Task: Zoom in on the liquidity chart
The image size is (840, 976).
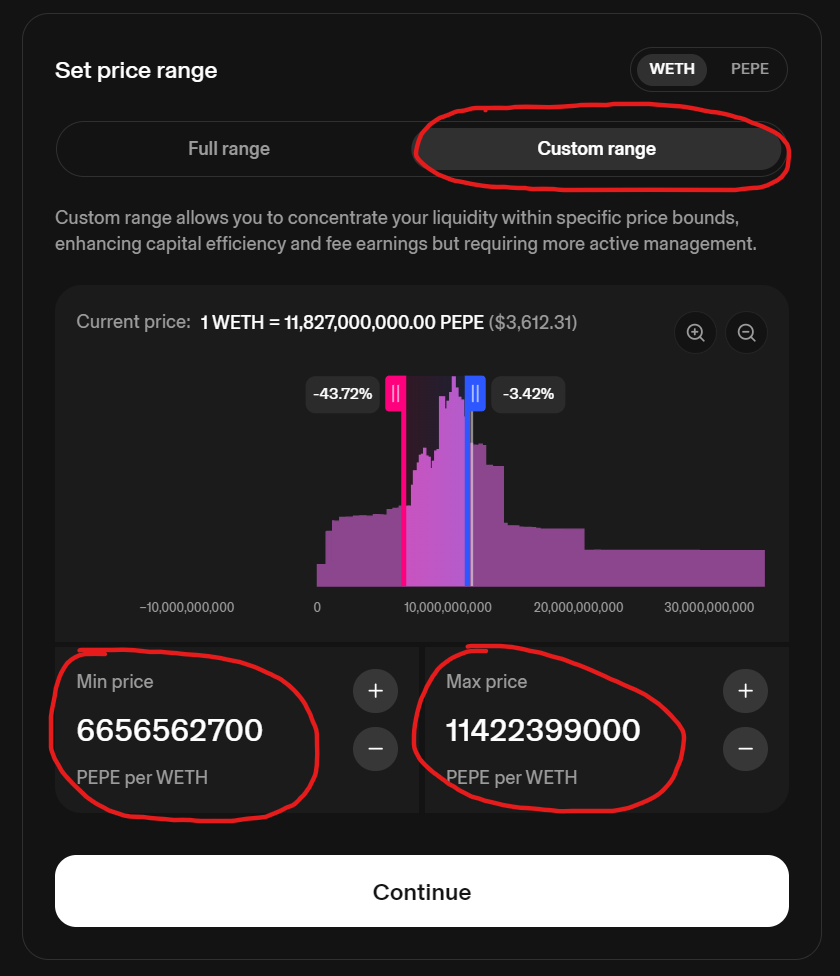Action: coord(696,333)
